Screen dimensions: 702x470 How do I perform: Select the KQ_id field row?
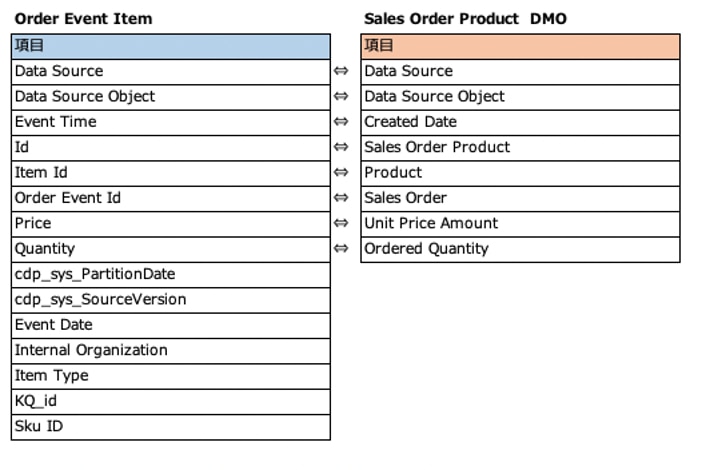point(170,401)
